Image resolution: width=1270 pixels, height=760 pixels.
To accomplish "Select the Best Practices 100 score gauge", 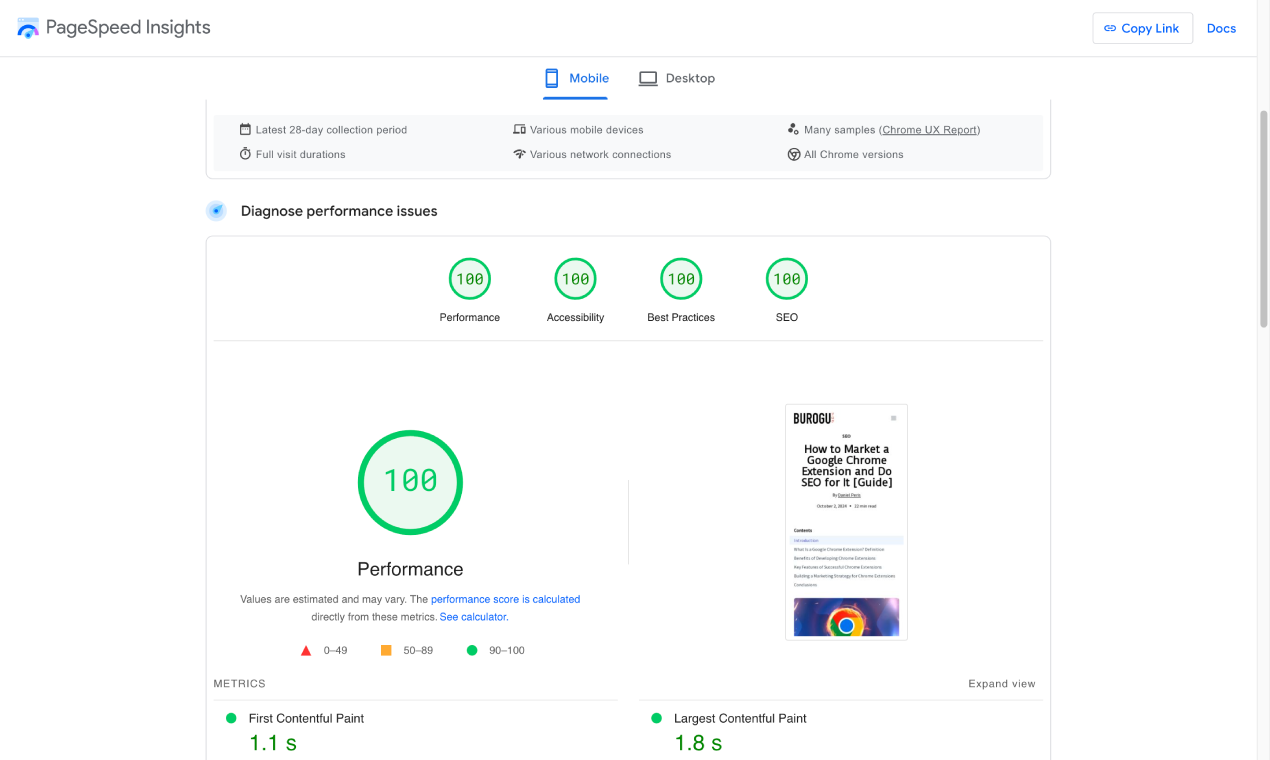I will [681, 279].
